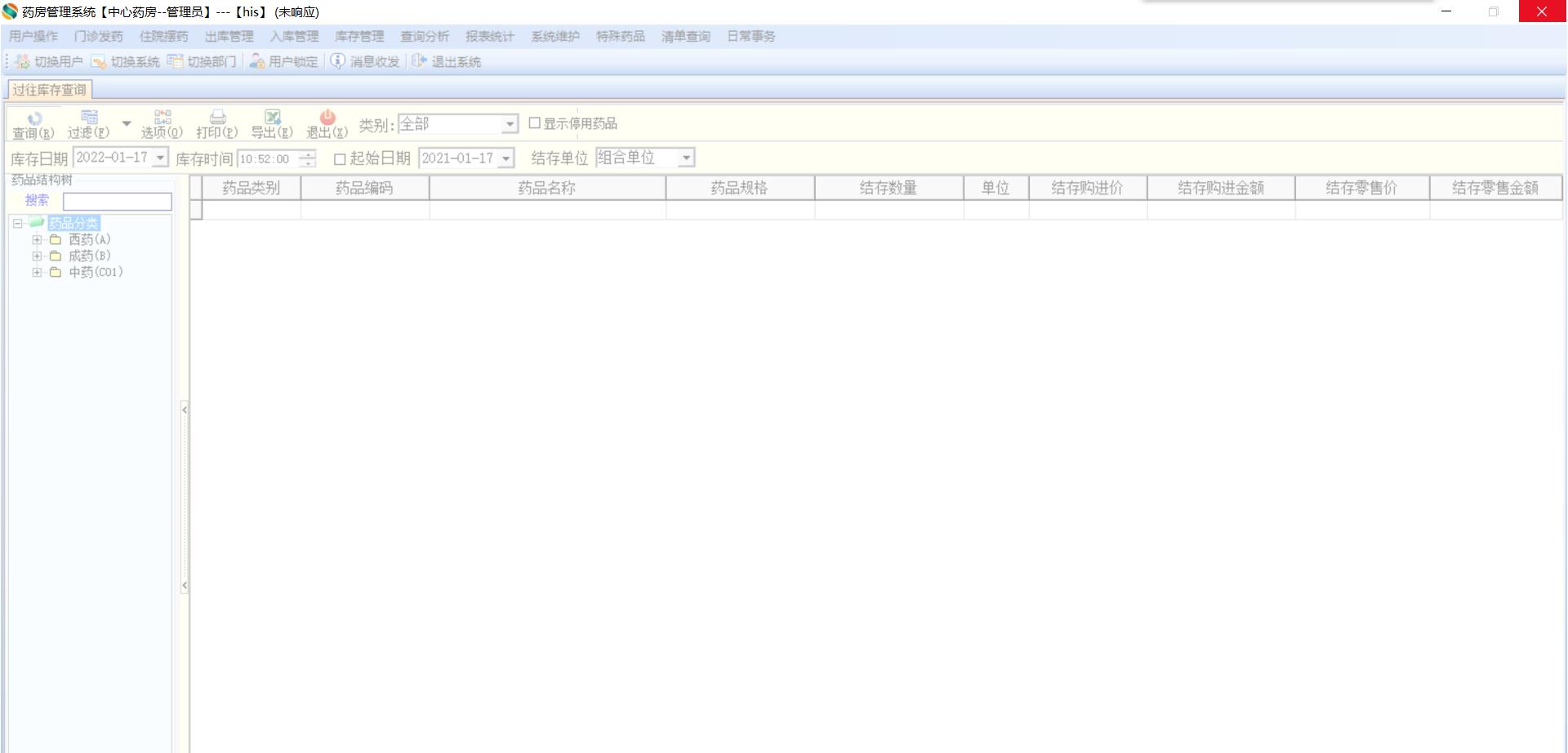Open the 系统维护 menu
Viewport: 1568px width, 753px height.
click(555, 37)
